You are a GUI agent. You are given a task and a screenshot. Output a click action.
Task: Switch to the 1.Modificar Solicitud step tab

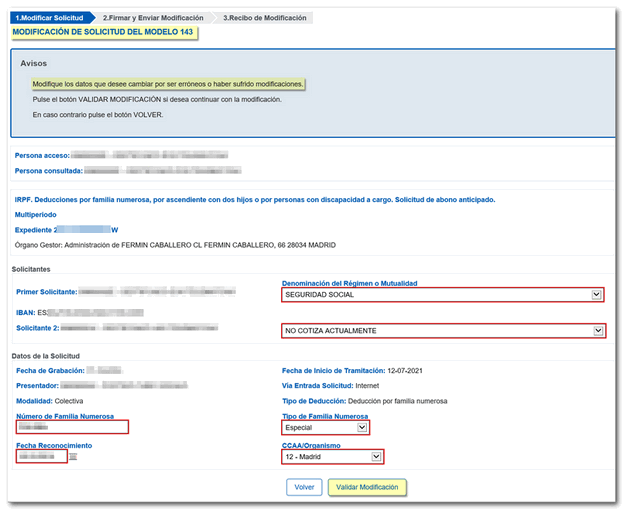click(49, 18)
